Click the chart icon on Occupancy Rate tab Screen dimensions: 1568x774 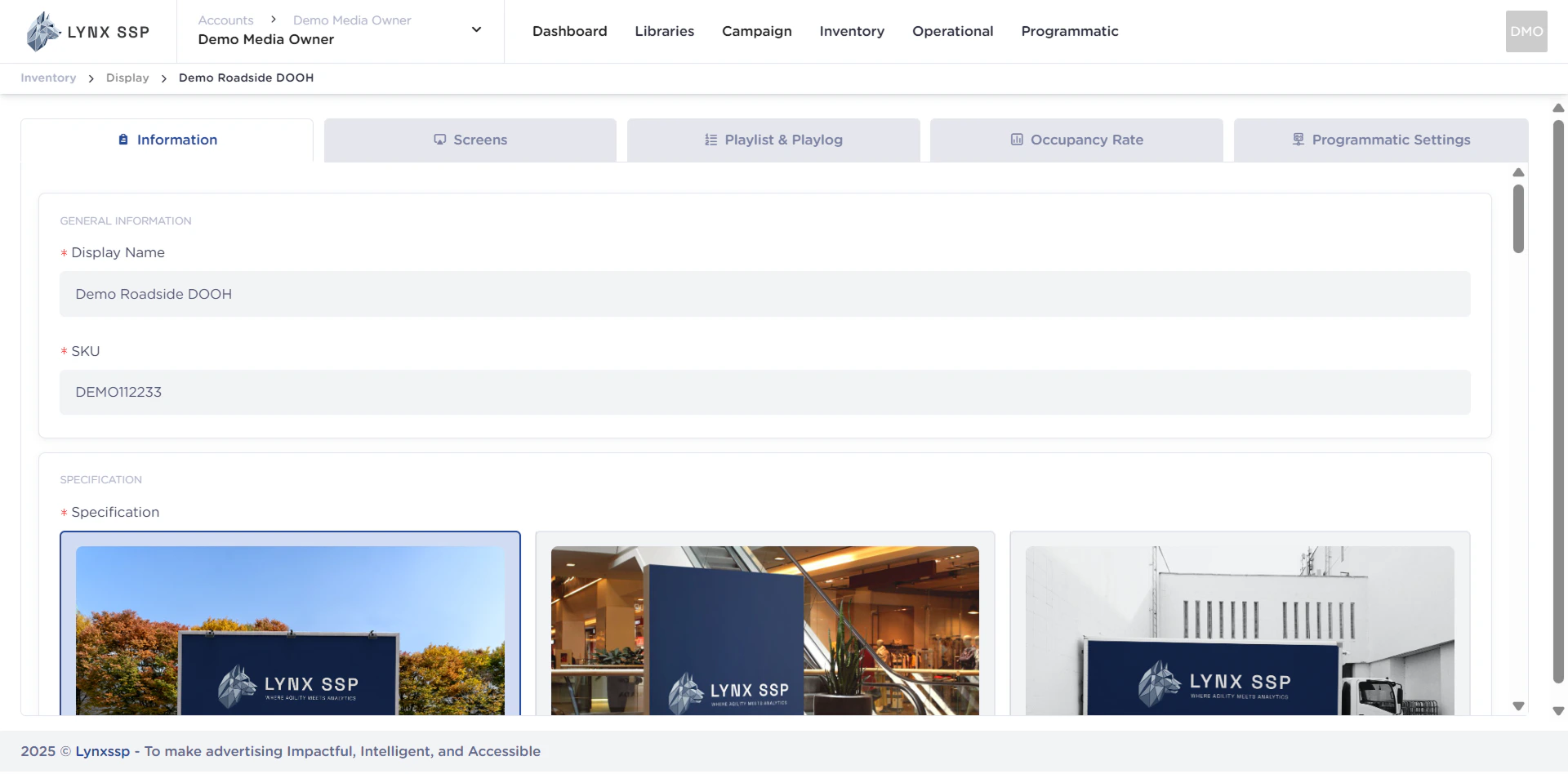pyautogui.click(x=1017, y=140)
